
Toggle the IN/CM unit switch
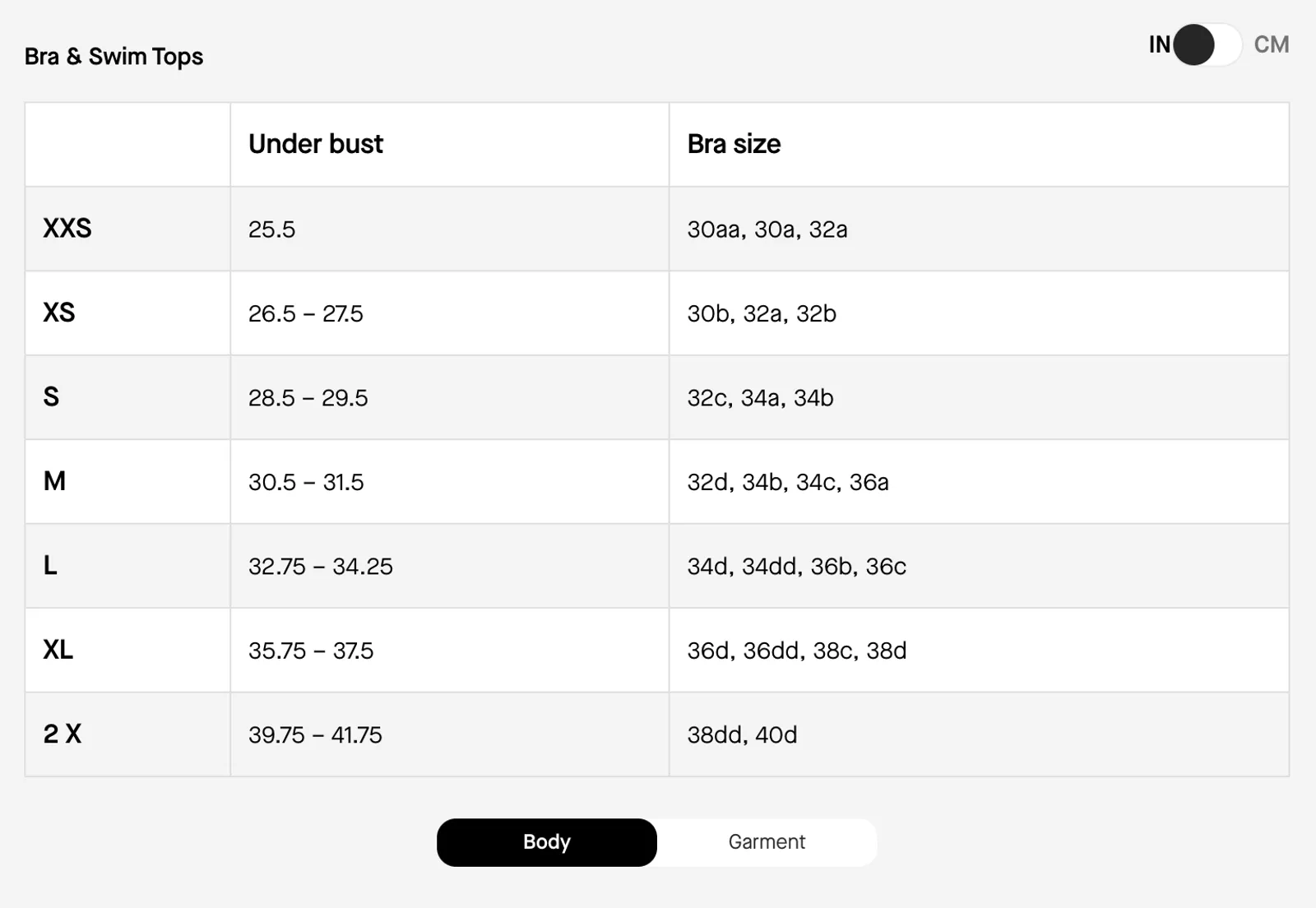coord(1207,44)
